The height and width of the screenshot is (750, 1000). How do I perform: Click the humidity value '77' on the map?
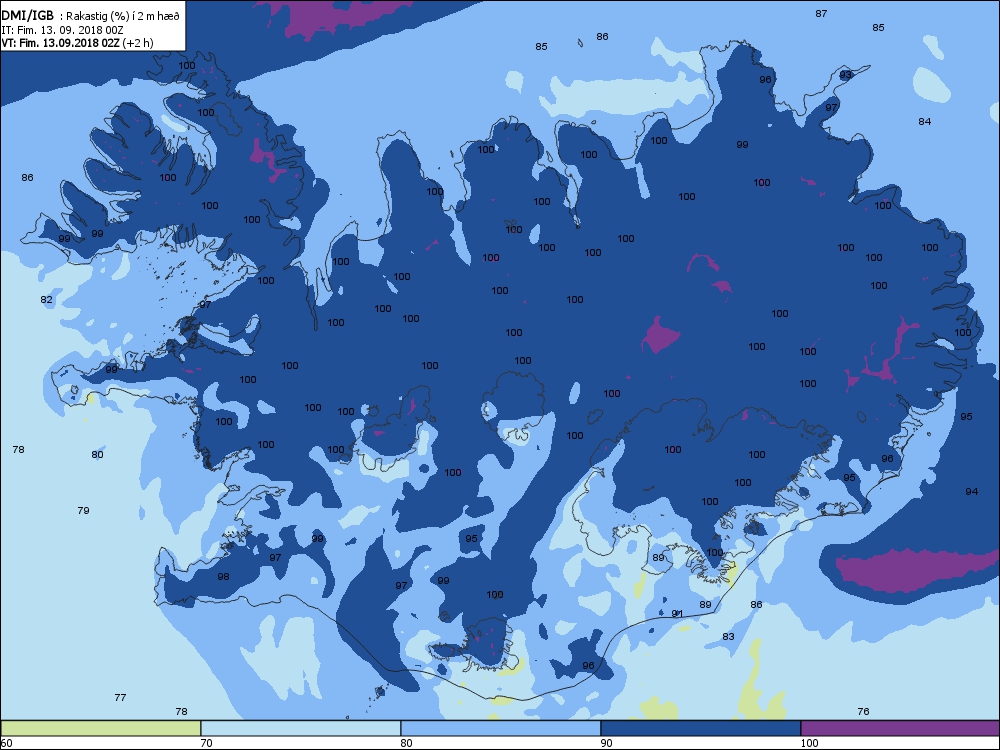[120, 697]
